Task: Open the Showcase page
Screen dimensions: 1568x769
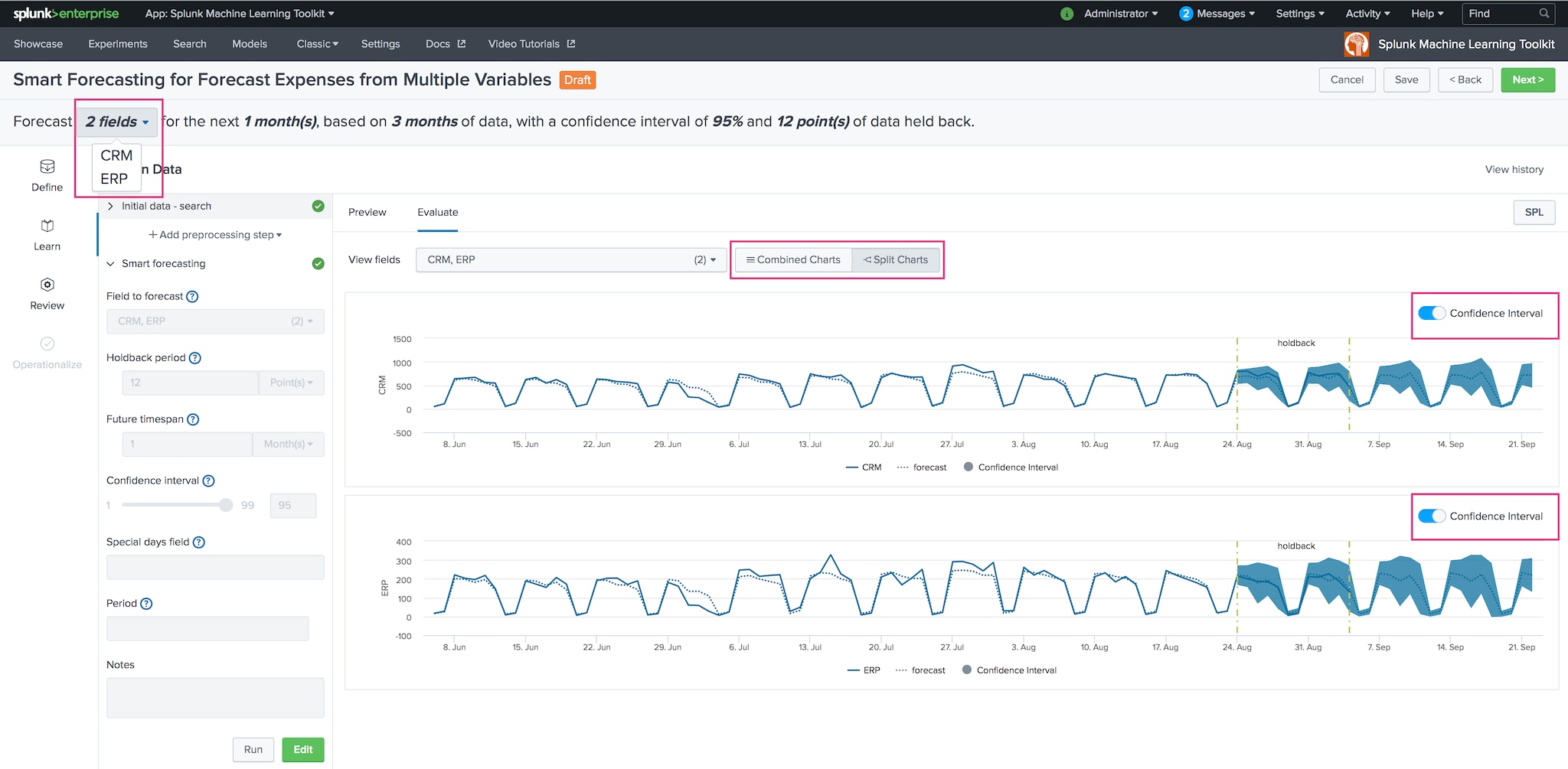Action: click(38, 44)
